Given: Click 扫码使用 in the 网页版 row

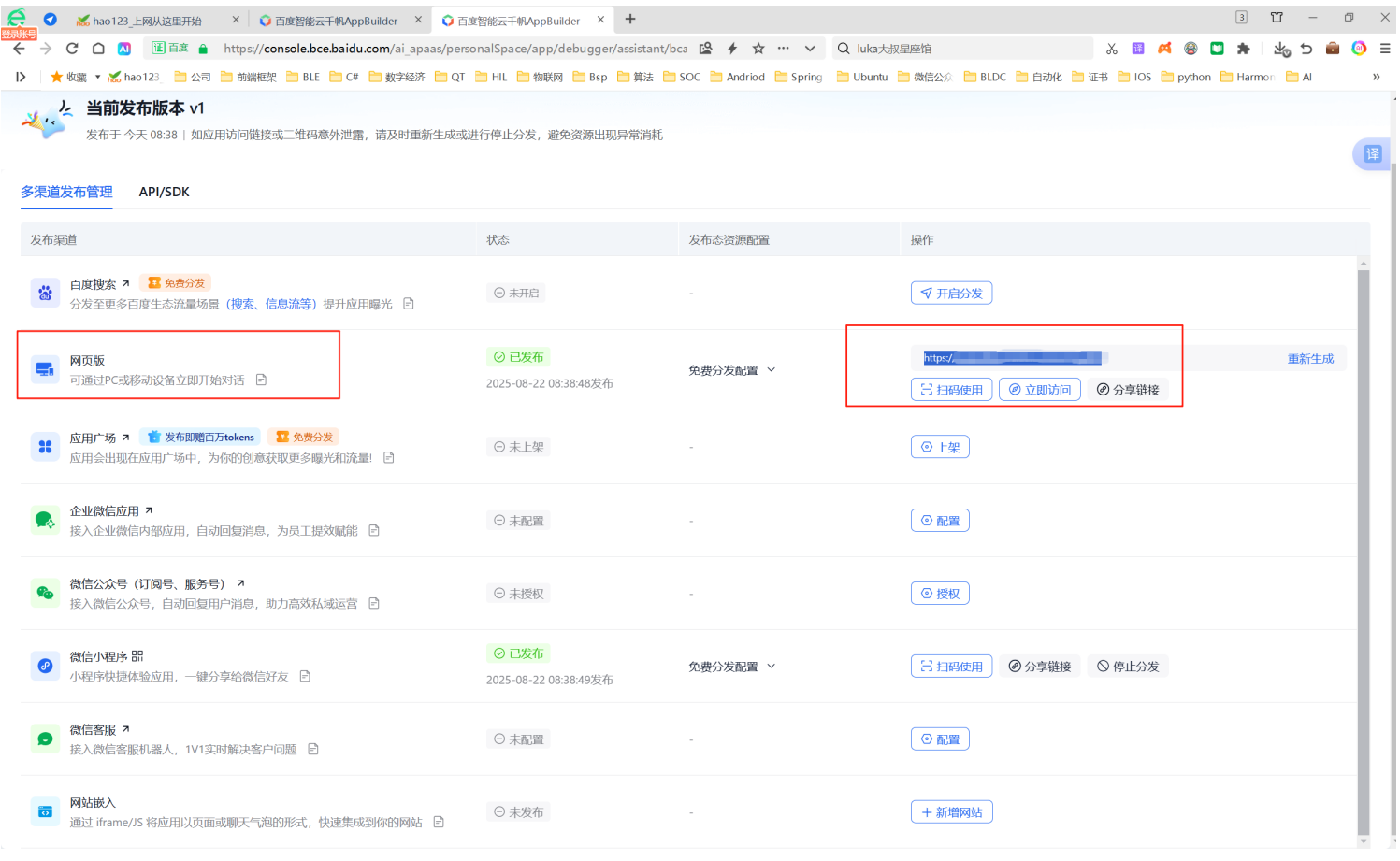Looking at the screenshot, I should pyautogui.click(x=951, y=390).
